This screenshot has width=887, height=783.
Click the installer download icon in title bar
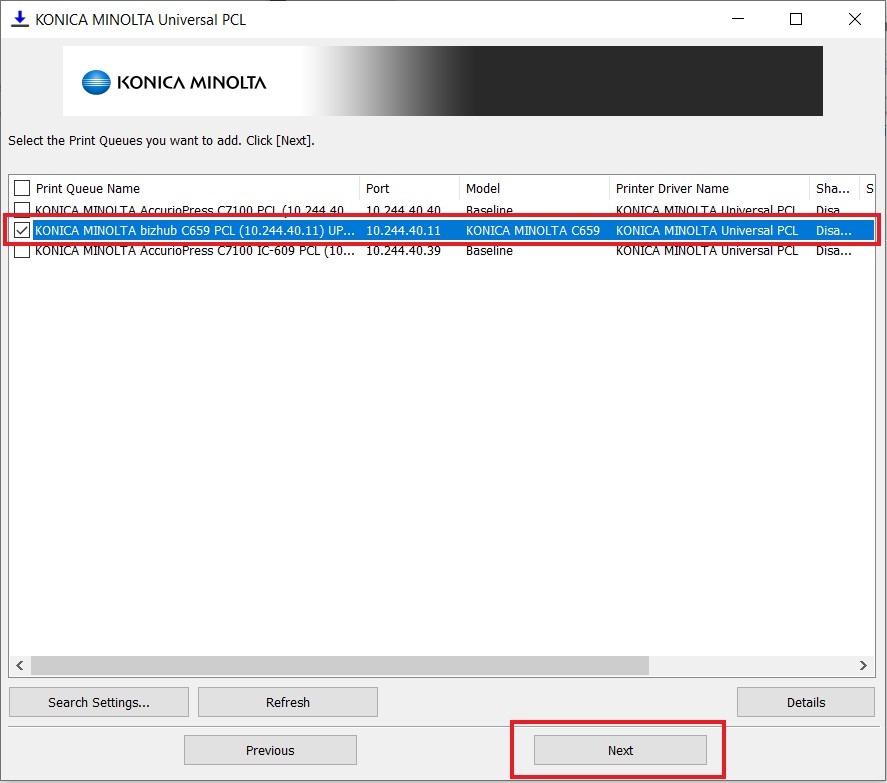click(x=19, y=19)
